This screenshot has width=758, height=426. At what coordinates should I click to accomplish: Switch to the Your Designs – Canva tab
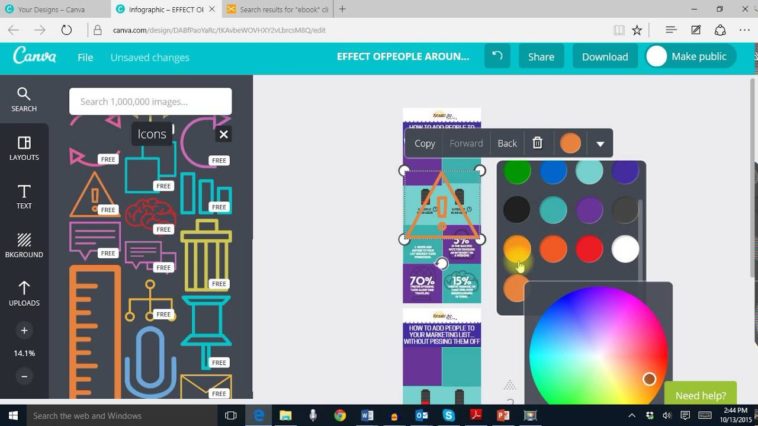(x=54, y=9)
